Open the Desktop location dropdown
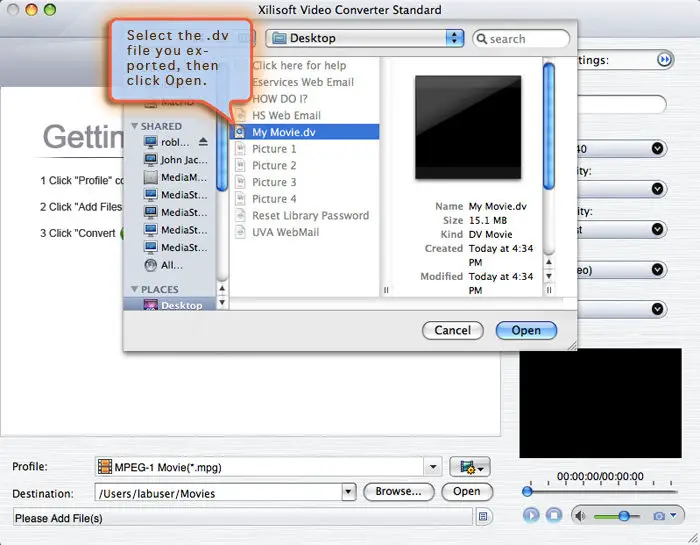 (365, 38)
